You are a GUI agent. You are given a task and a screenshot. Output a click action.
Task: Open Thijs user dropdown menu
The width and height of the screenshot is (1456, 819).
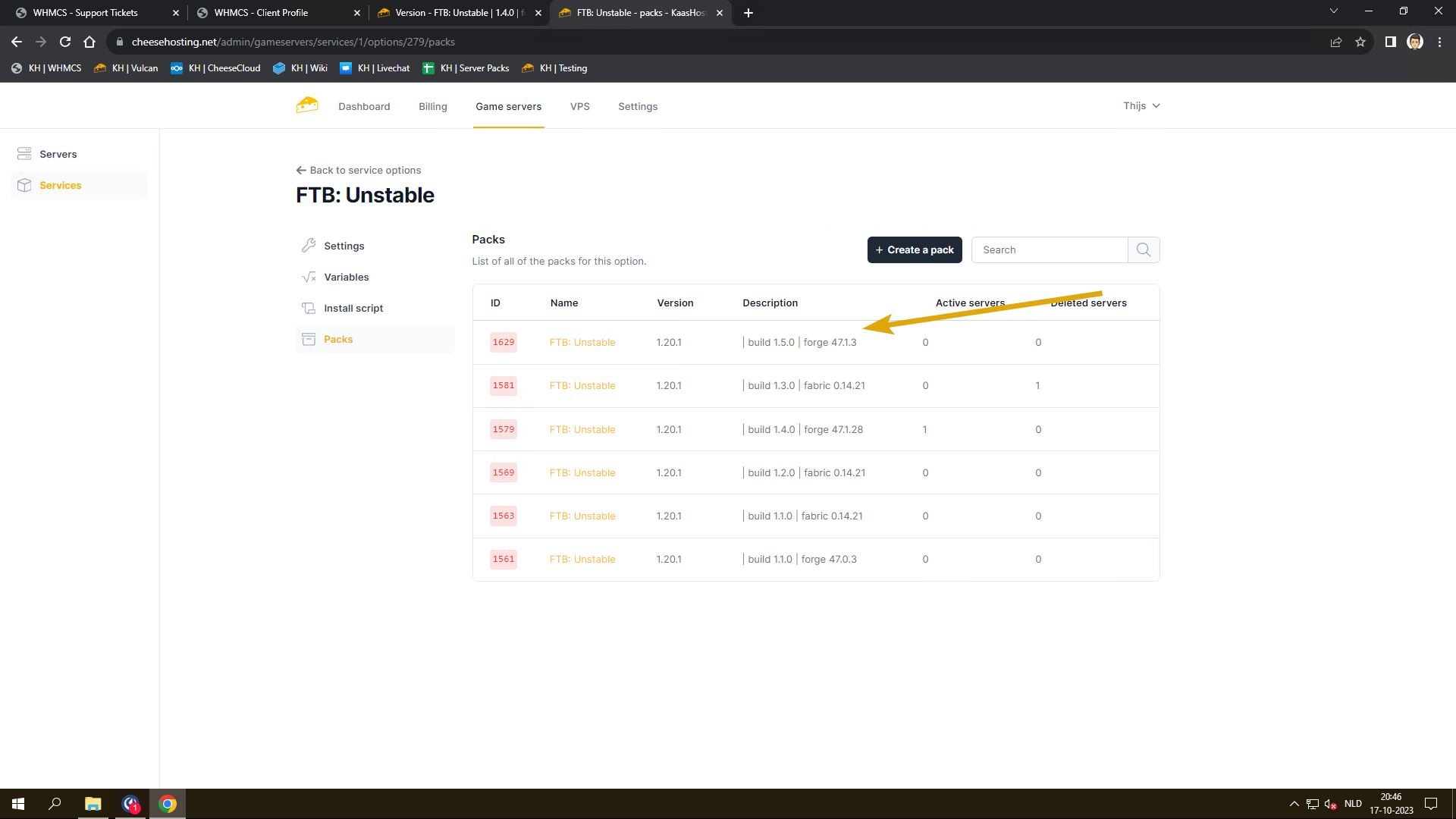pyautogui.click(x=1141, y=105)
